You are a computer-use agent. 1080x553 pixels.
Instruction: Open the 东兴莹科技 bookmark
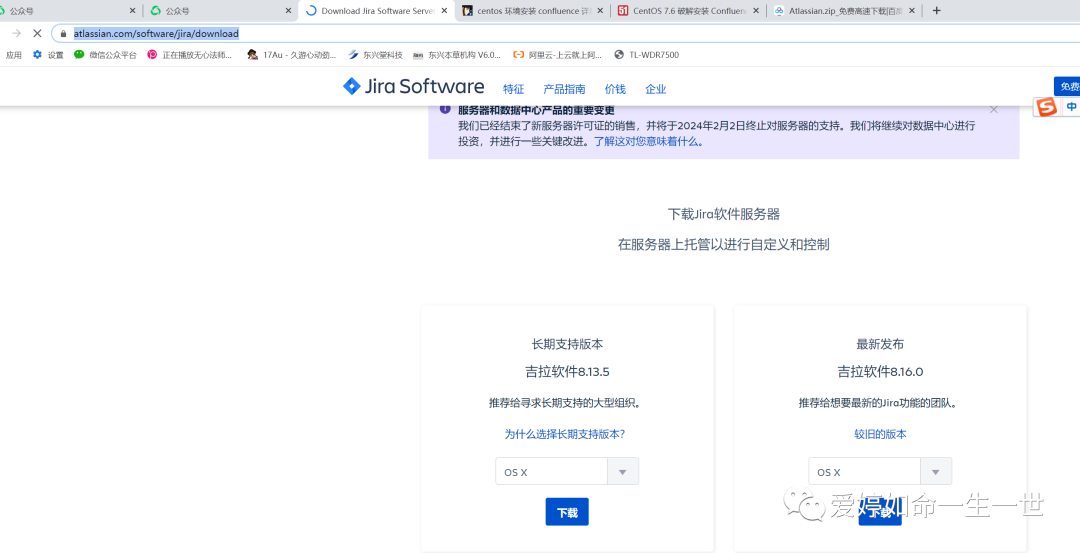(375, 54)
